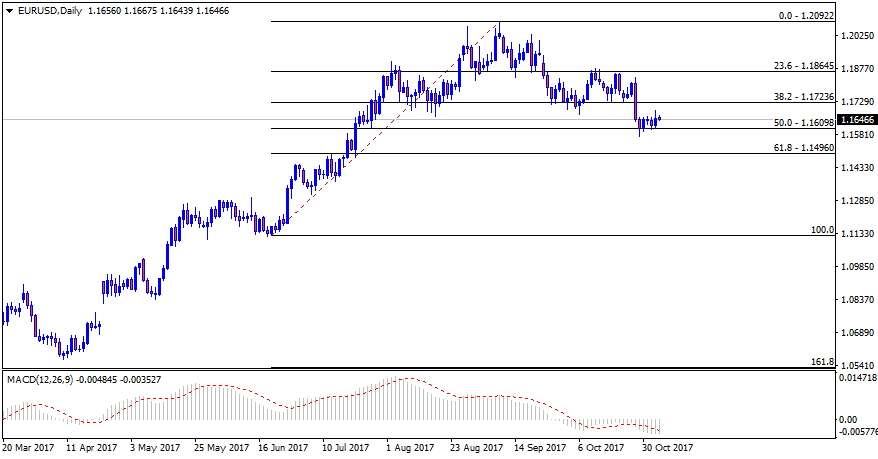Click the 100.0 Fibonacci level label
This screenshot has width=878, height=459.
coord(821,230)
